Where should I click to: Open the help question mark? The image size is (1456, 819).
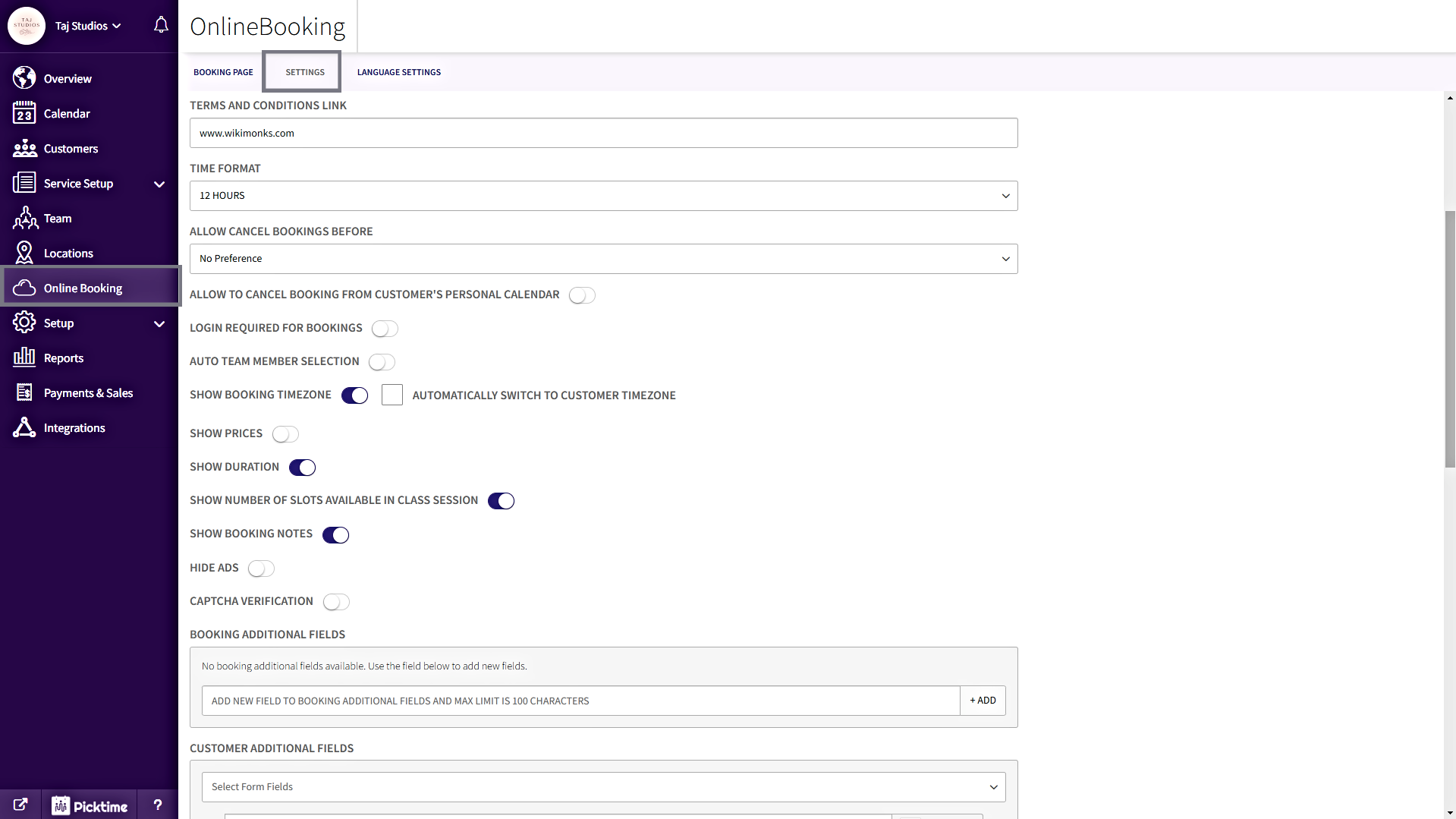click(158, 805)
